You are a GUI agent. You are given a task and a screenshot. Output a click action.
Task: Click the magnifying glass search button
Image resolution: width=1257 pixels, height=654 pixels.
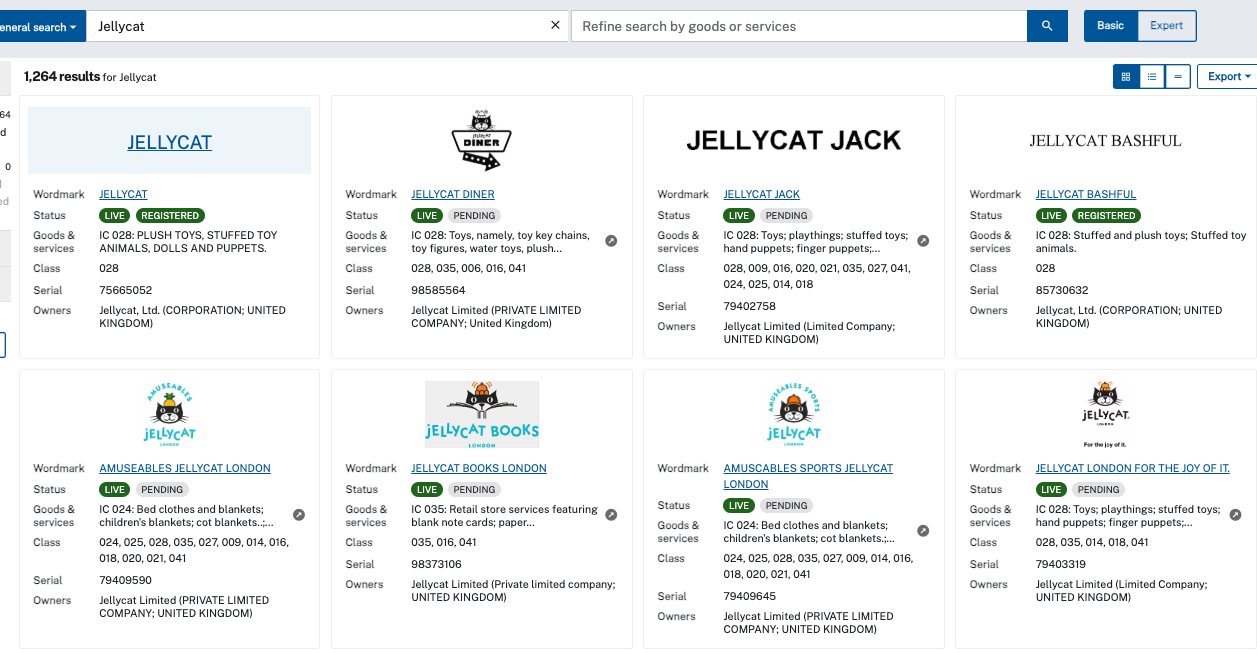1047,26
